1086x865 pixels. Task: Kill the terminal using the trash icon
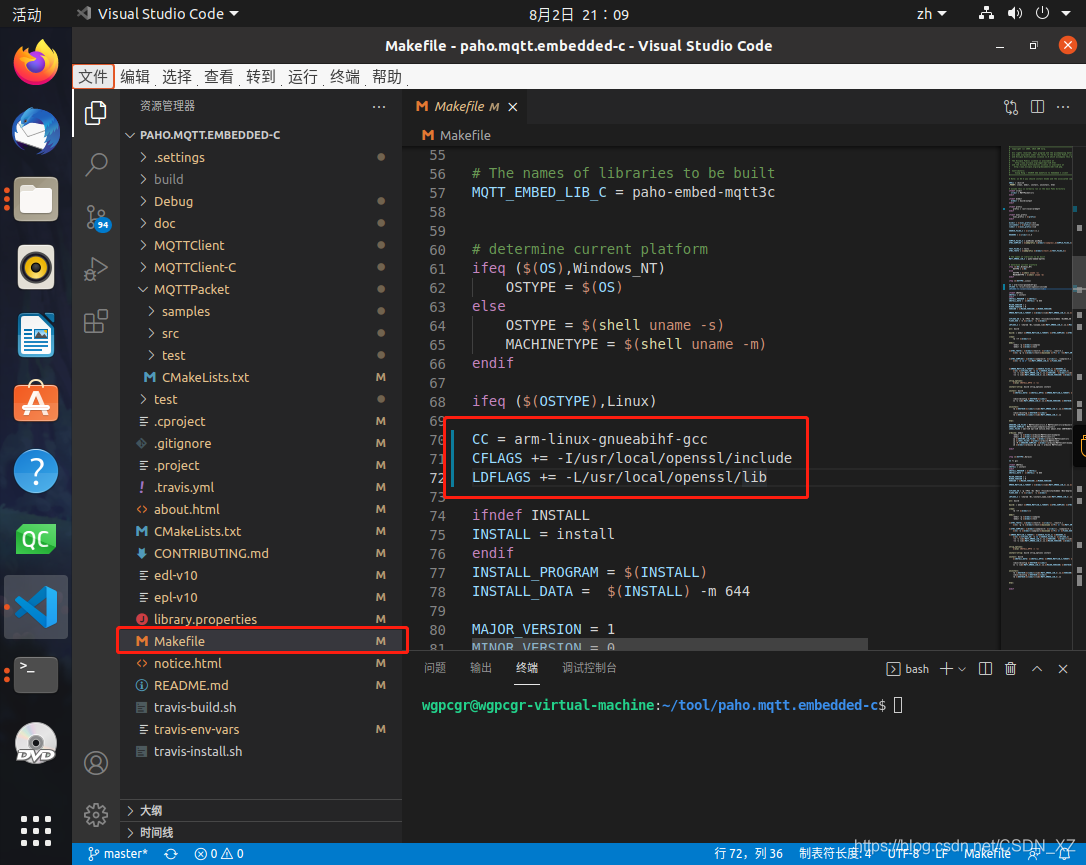coord(1010,668)
